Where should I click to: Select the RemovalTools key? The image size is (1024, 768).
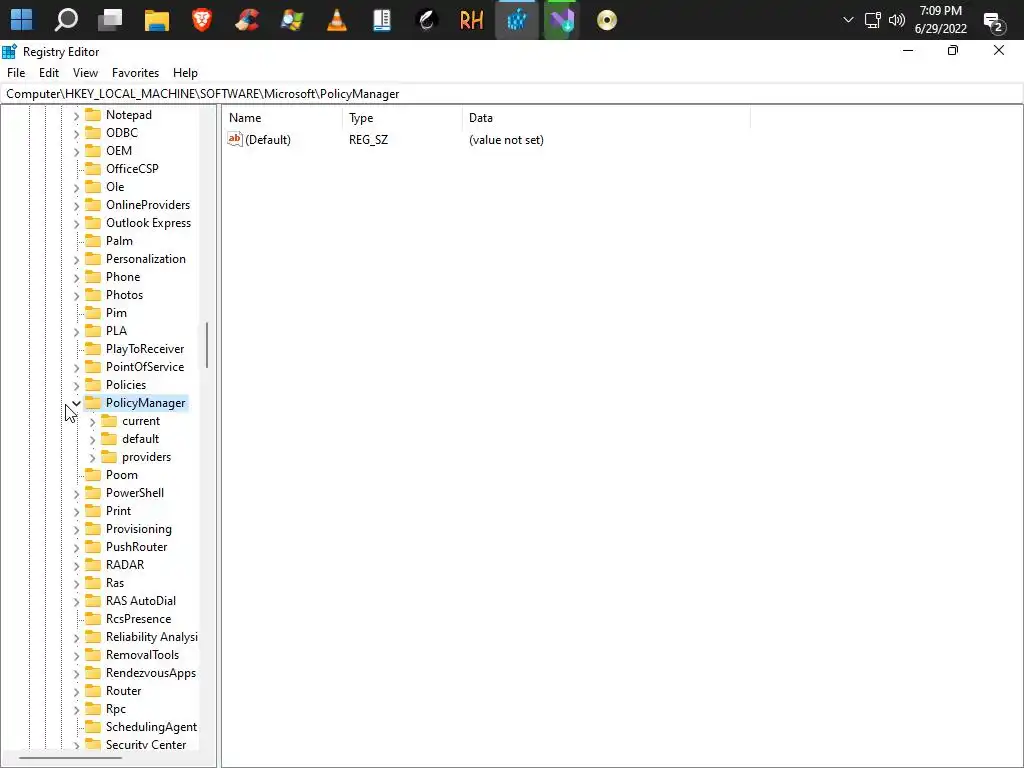point(142,654)
